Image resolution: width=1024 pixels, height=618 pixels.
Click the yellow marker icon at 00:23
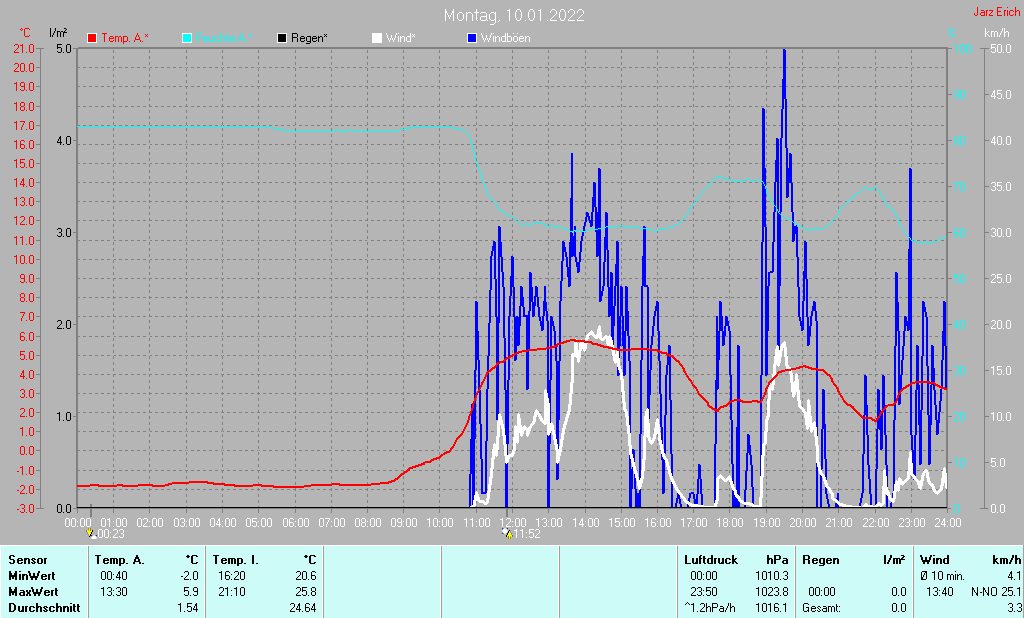coord(91,533)
